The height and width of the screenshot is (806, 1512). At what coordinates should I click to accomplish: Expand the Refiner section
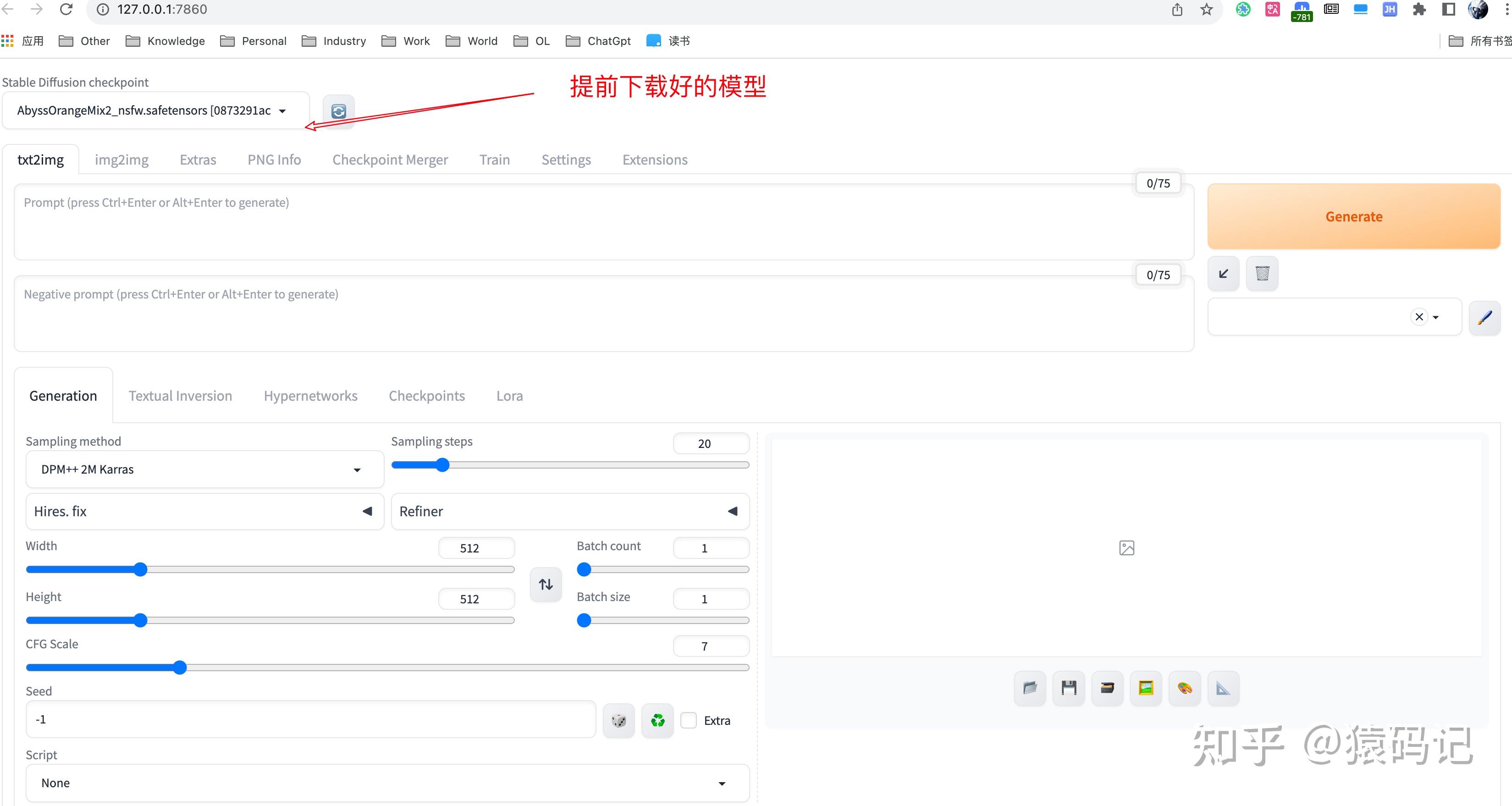570,511
